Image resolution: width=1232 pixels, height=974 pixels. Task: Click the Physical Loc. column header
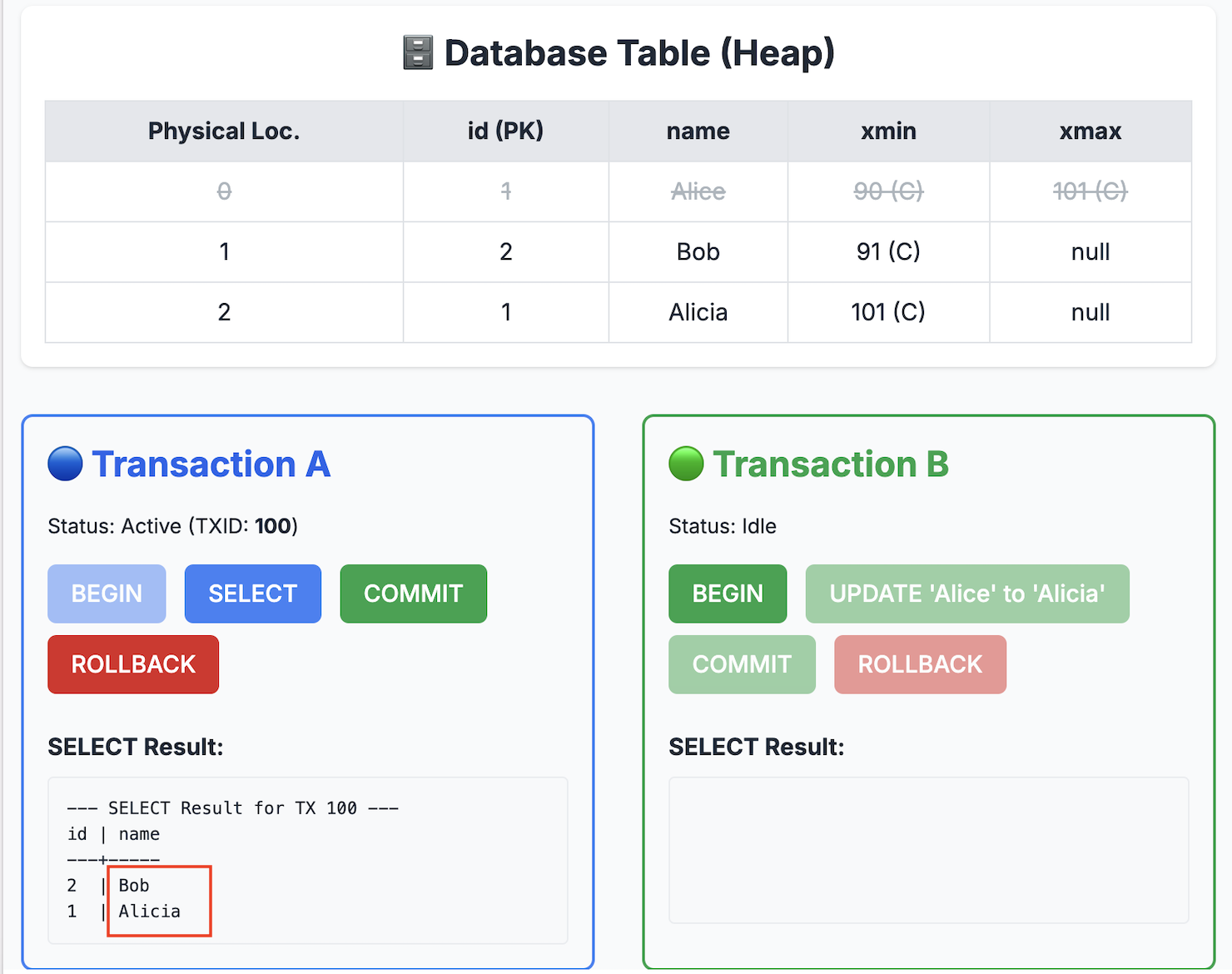224,132
